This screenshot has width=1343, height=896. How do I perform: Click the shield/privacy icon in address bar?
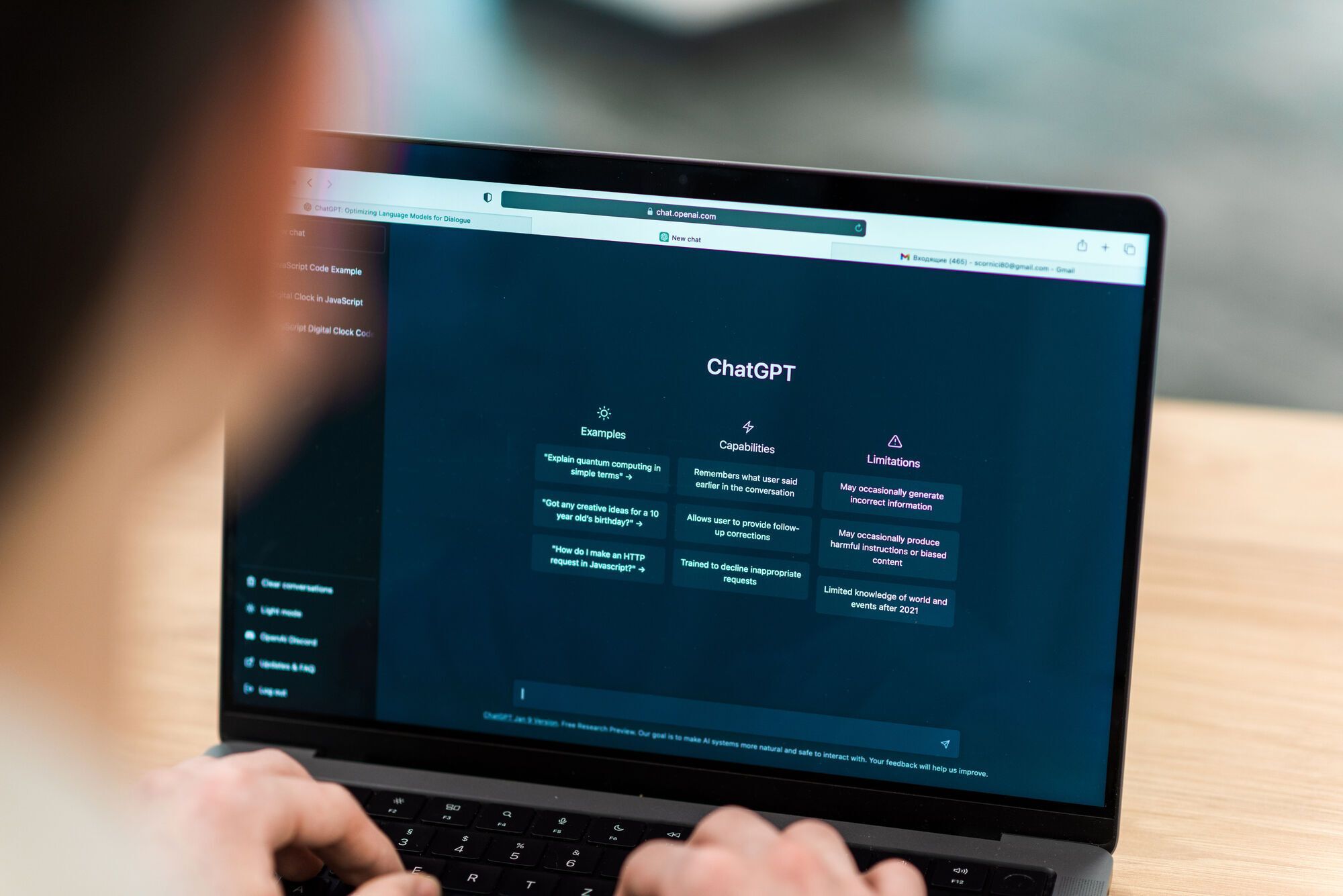click(x=488, y=196)
